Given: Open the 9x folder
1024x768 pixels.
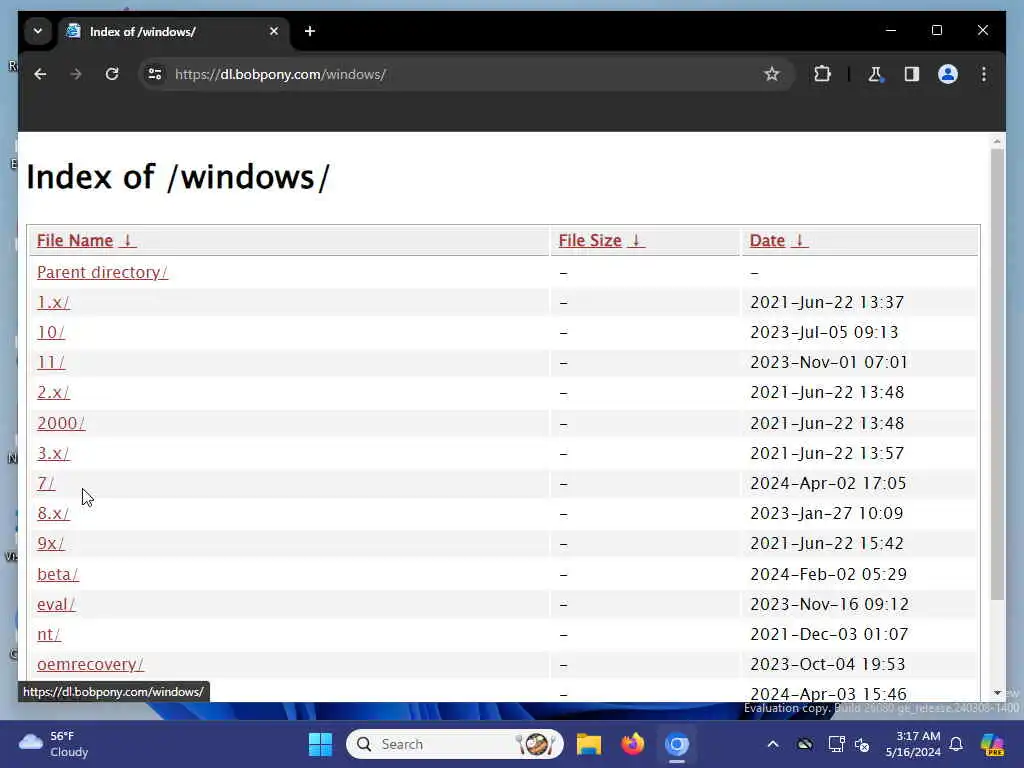Looking at the screenshot, I should [x=50, y=543].
